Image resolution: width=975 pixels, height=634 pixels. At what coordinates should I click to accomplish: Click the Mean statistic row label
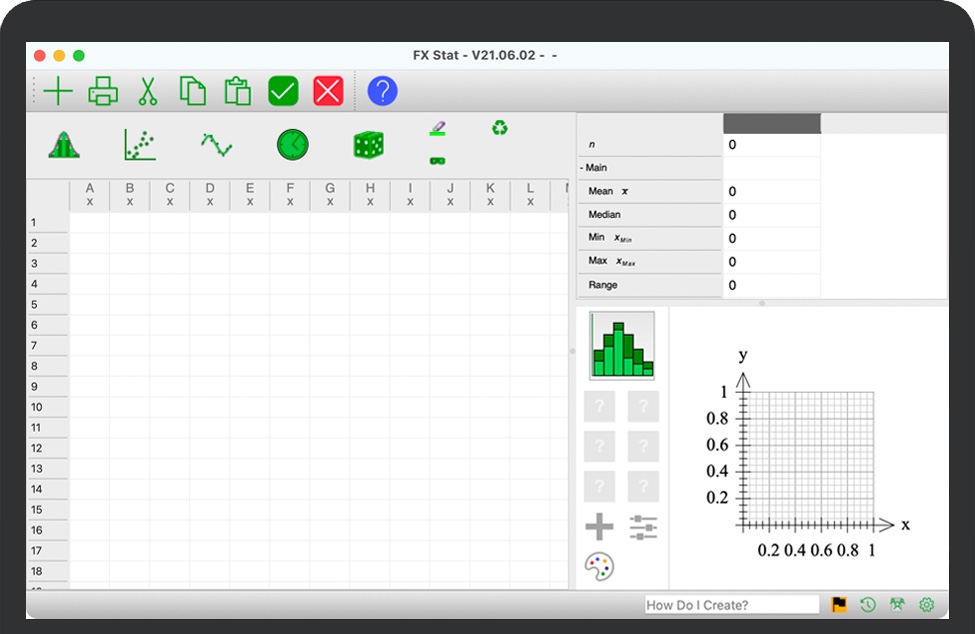pyautogui.click(x=650, y=191)
